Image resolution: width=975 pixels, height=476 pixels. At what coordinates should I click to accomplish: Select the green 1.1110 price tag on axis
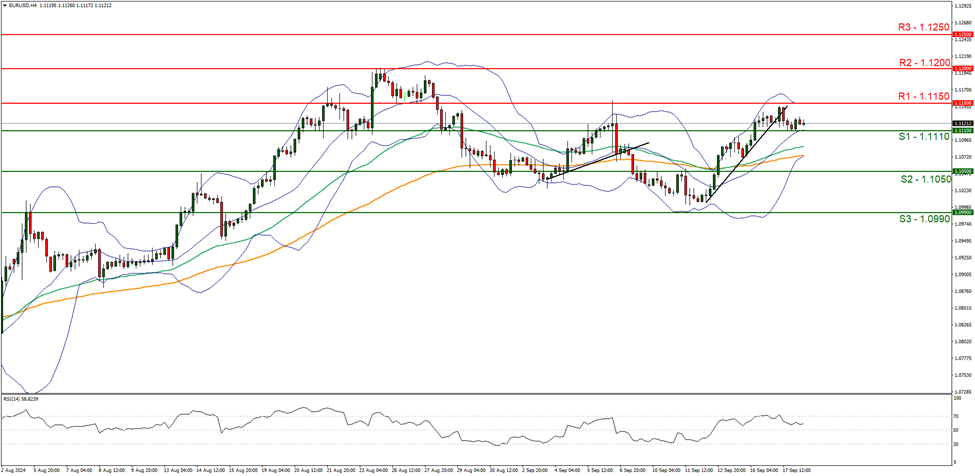click(963, 131)
